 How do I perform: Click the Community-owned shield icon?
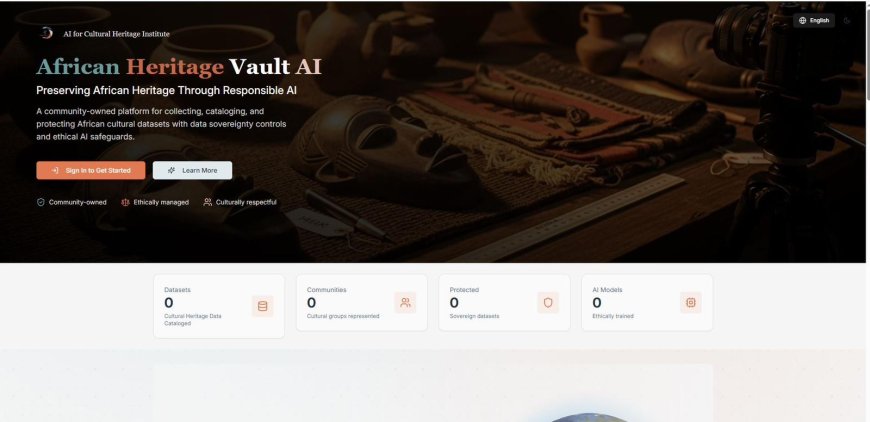[41, 202]
